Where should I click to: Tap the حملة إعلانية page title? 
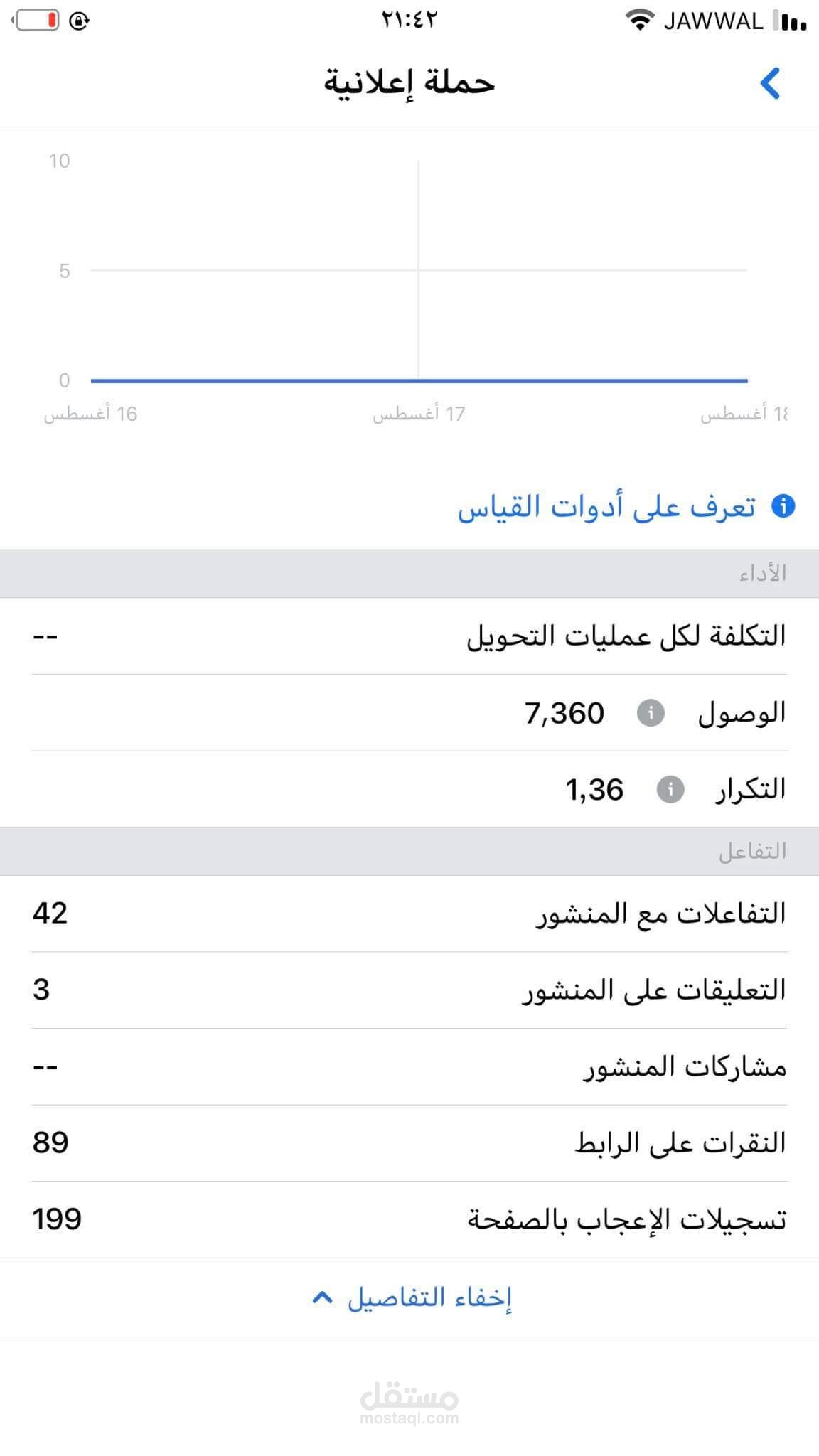pos(409,82)
